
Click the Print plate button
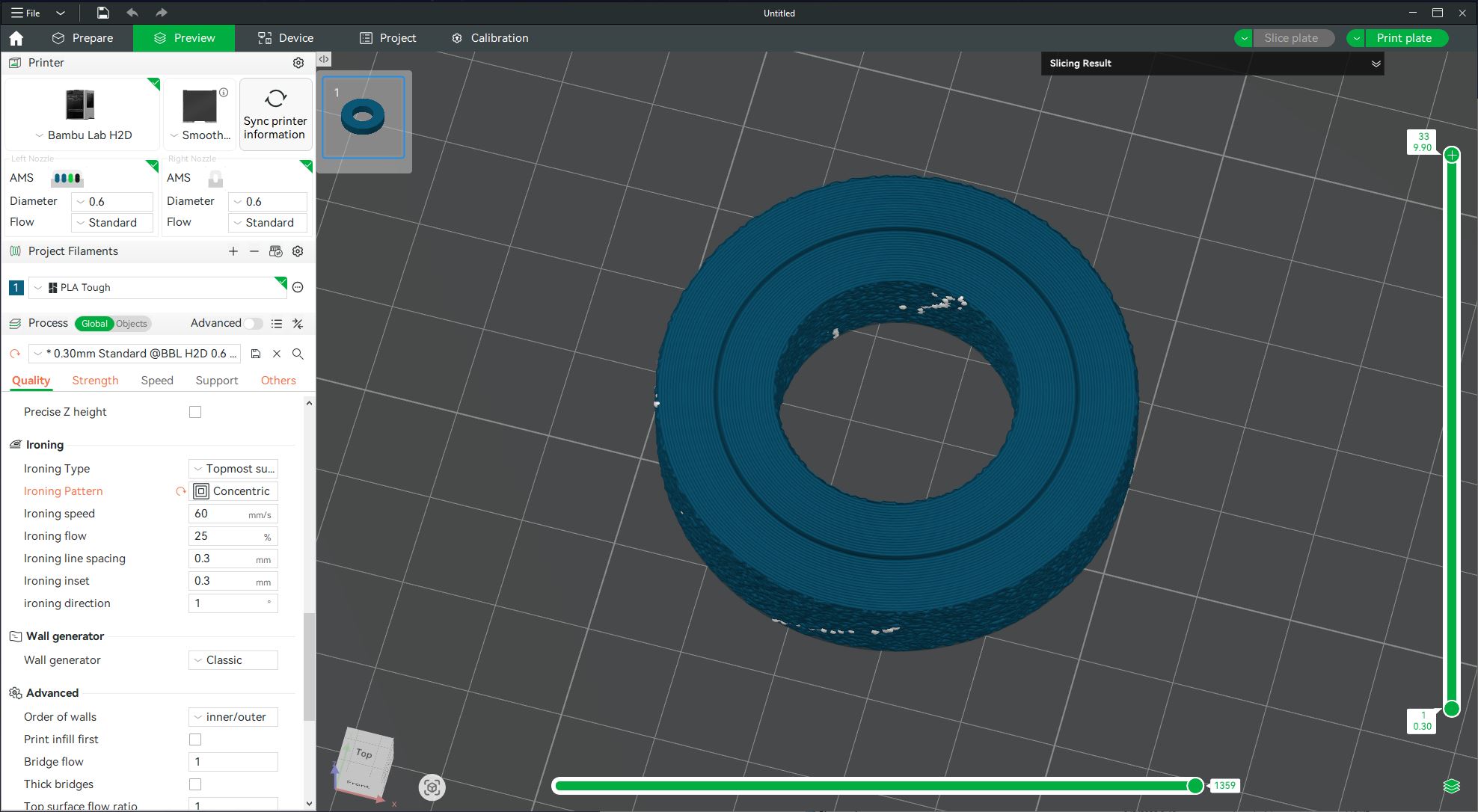[x=1406, y=38]
